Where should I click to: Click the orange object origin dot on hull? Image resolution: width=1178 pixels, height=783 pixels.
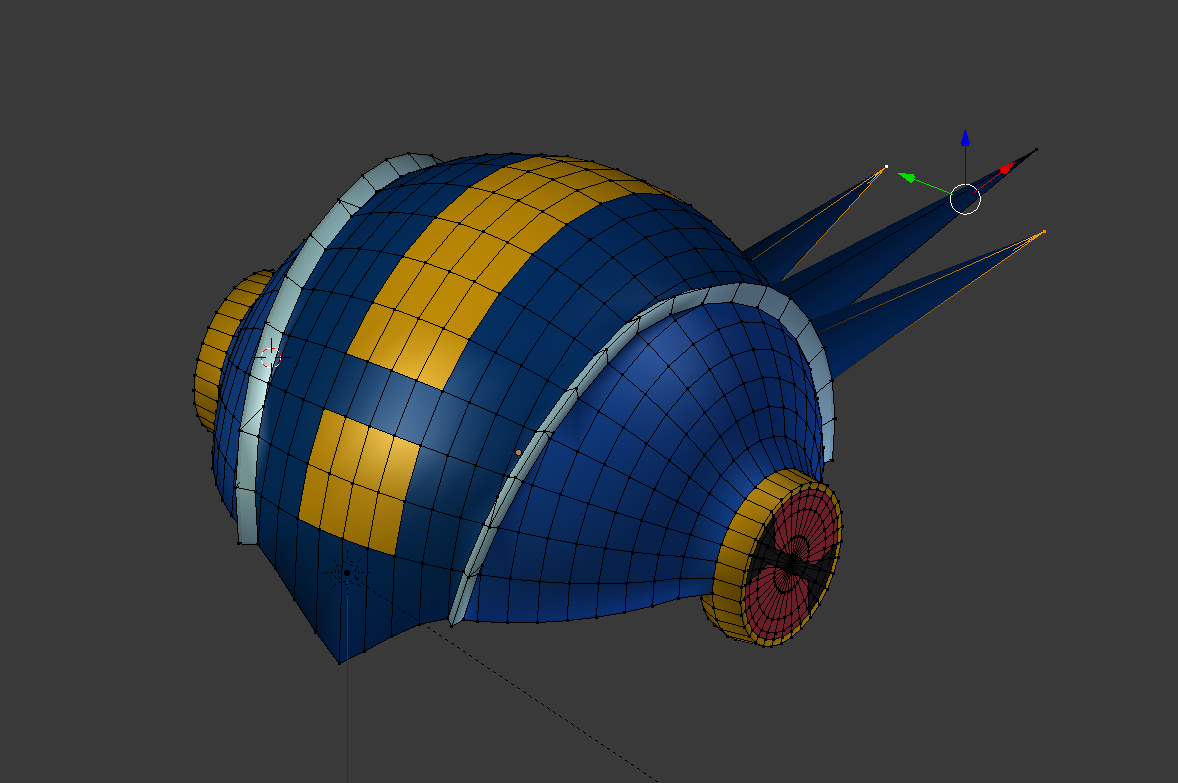518,452
